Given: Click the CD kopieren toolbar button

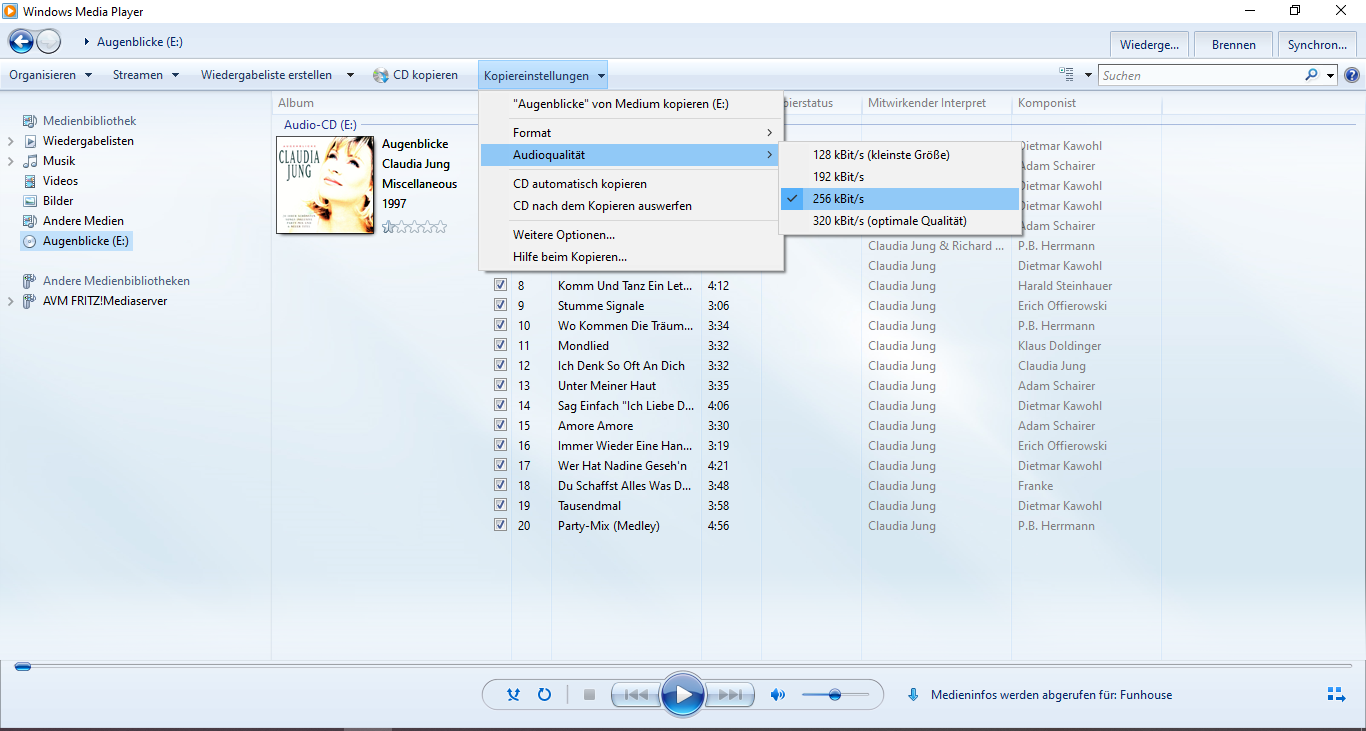Looking at the screenshot, I should [415, 75].
